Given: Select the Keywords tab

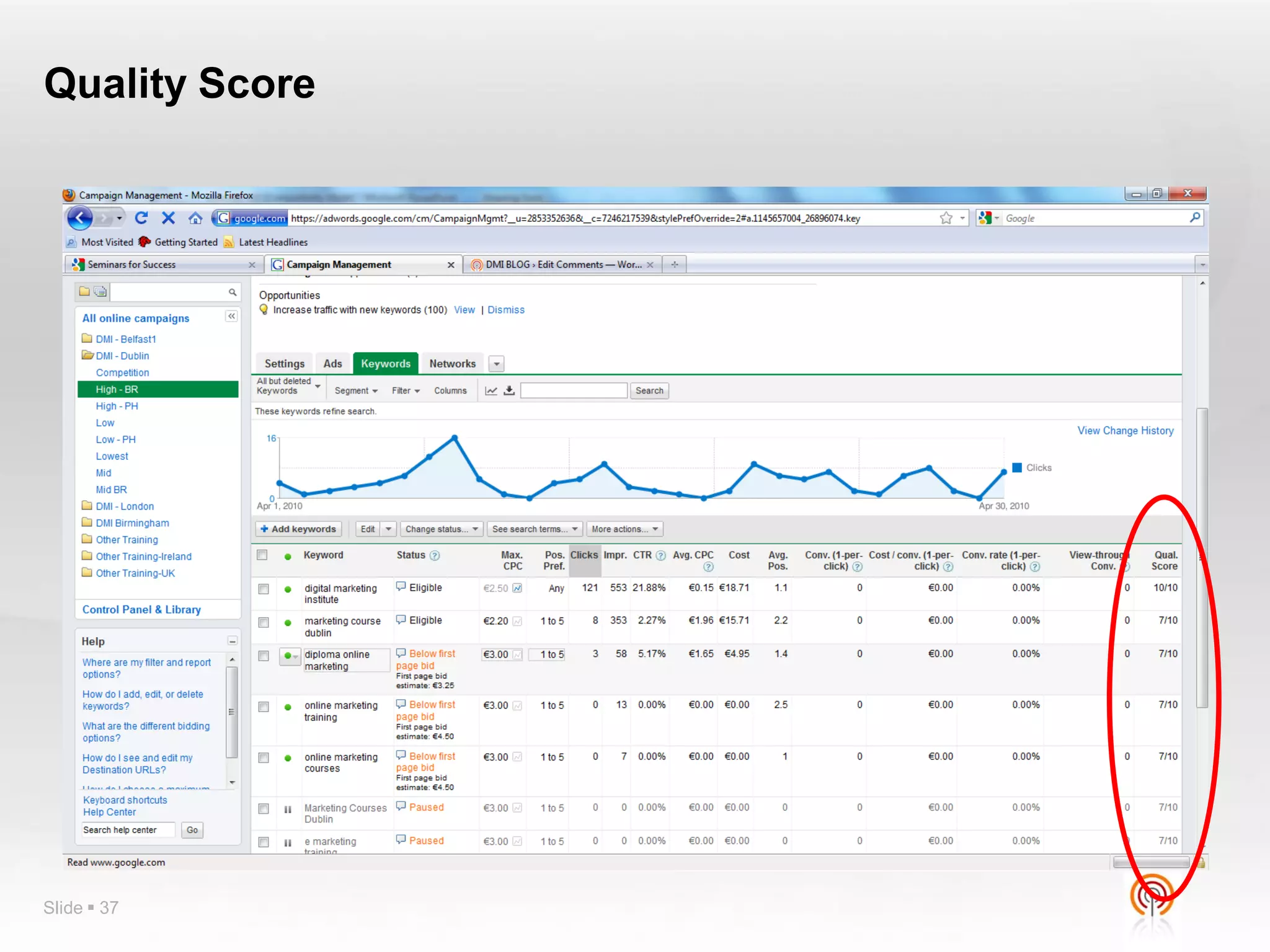Looking at the screenshot, I should pos(386,364).
